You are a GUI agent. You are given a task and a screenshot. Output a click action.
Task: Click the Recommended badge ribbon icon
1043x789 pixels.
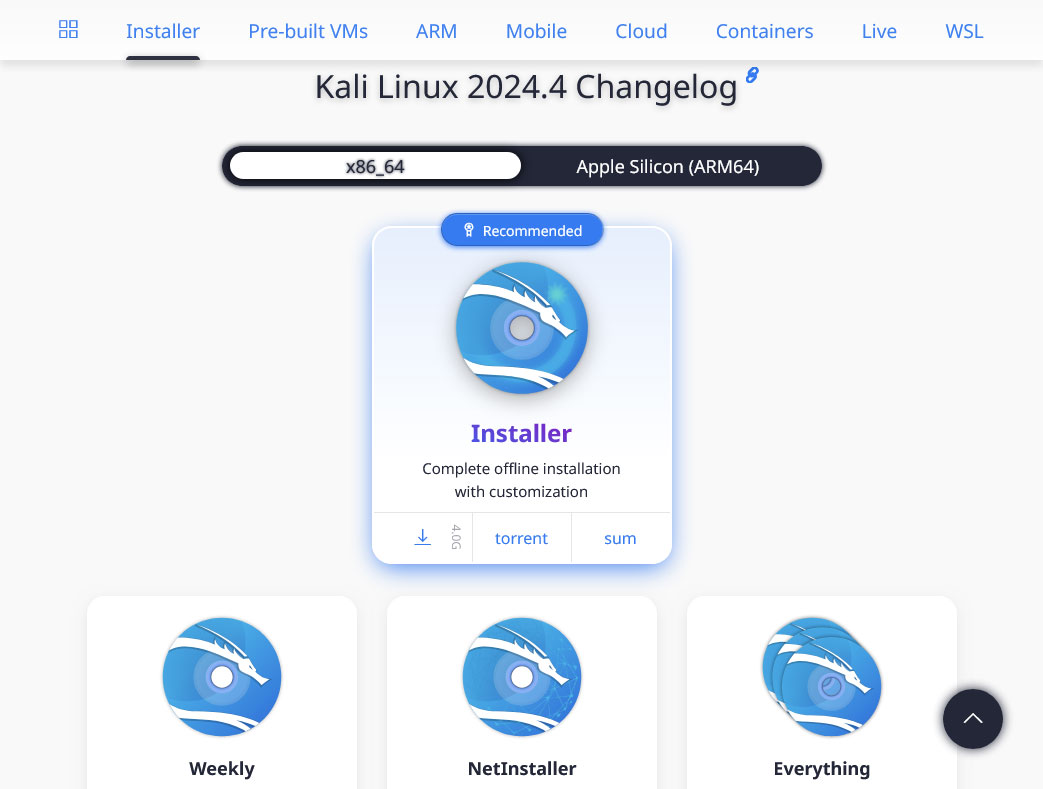click(468, 230)
